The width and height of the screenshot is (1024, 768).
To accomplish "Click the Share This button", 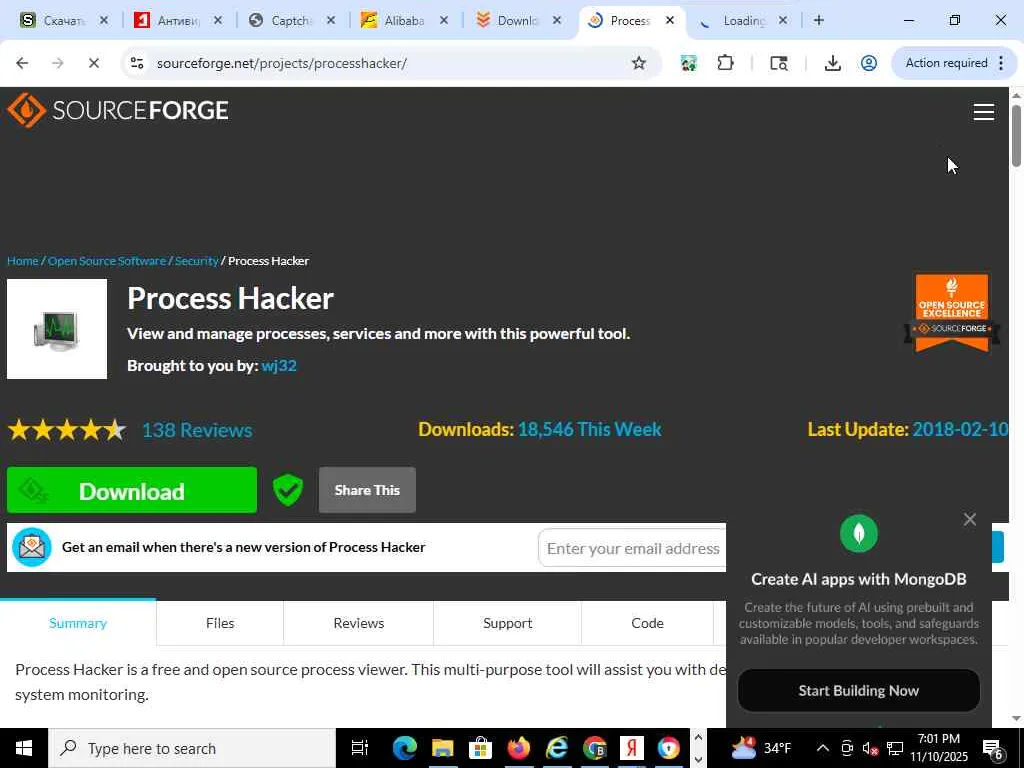I will point(367,490).
